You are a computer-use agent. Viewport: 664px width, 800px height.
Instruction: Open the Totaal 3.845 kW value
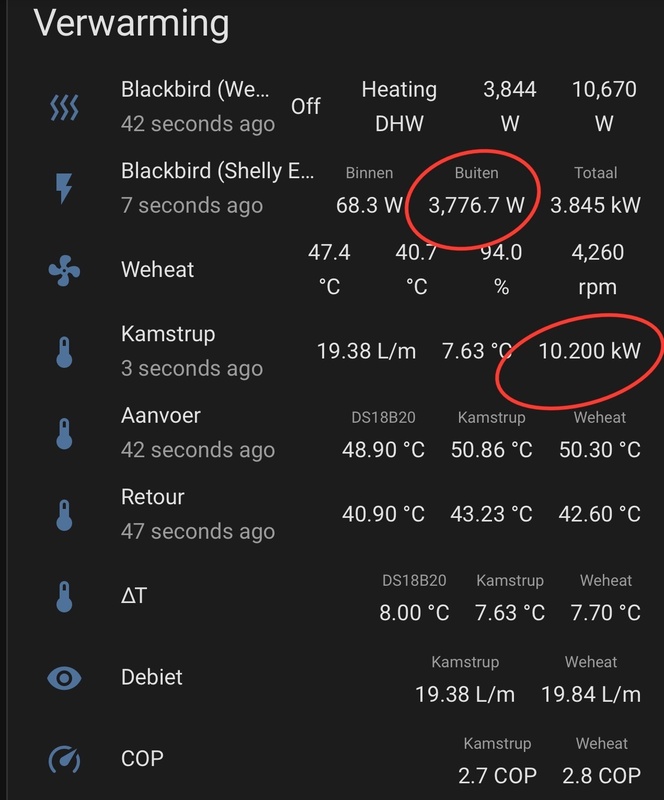click(596, 206)
